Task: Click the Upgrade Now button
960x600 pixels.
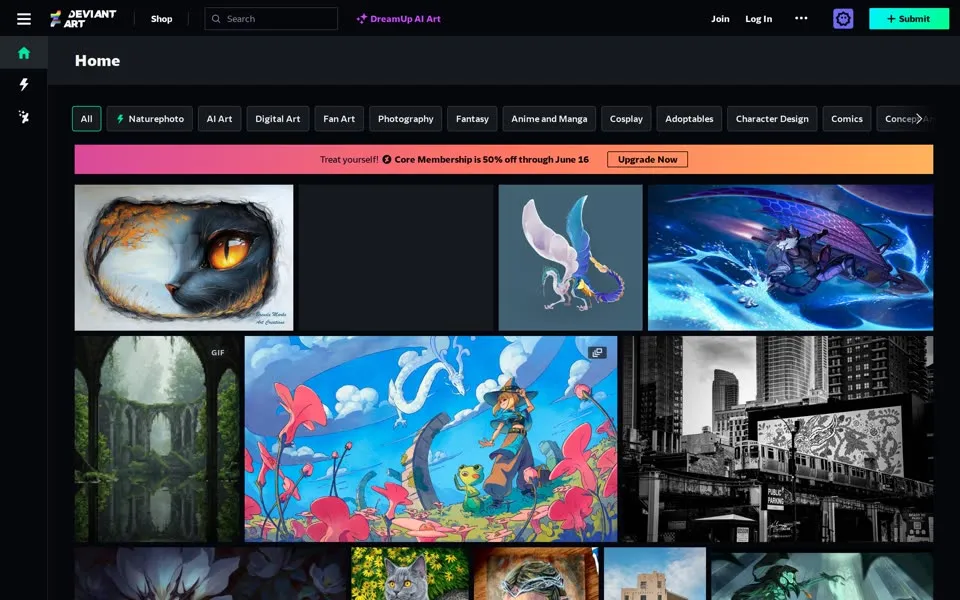Action: tap(647, 159)
